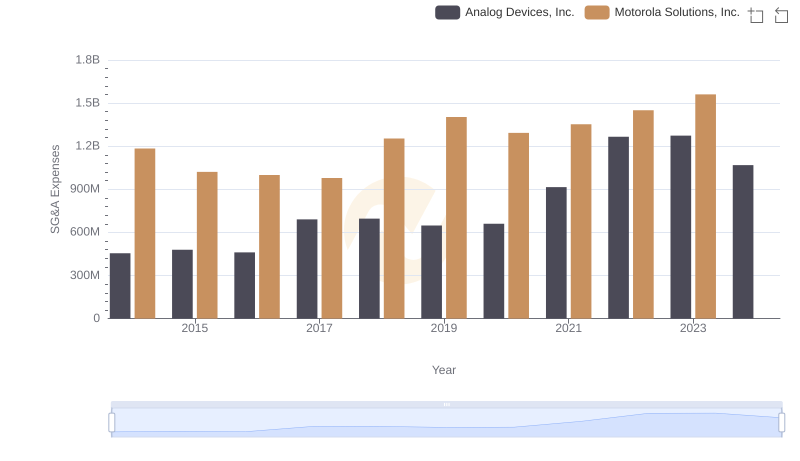Select the left handle of the zoom slider
Screen dimensions: 800x461
pos(112,422)
